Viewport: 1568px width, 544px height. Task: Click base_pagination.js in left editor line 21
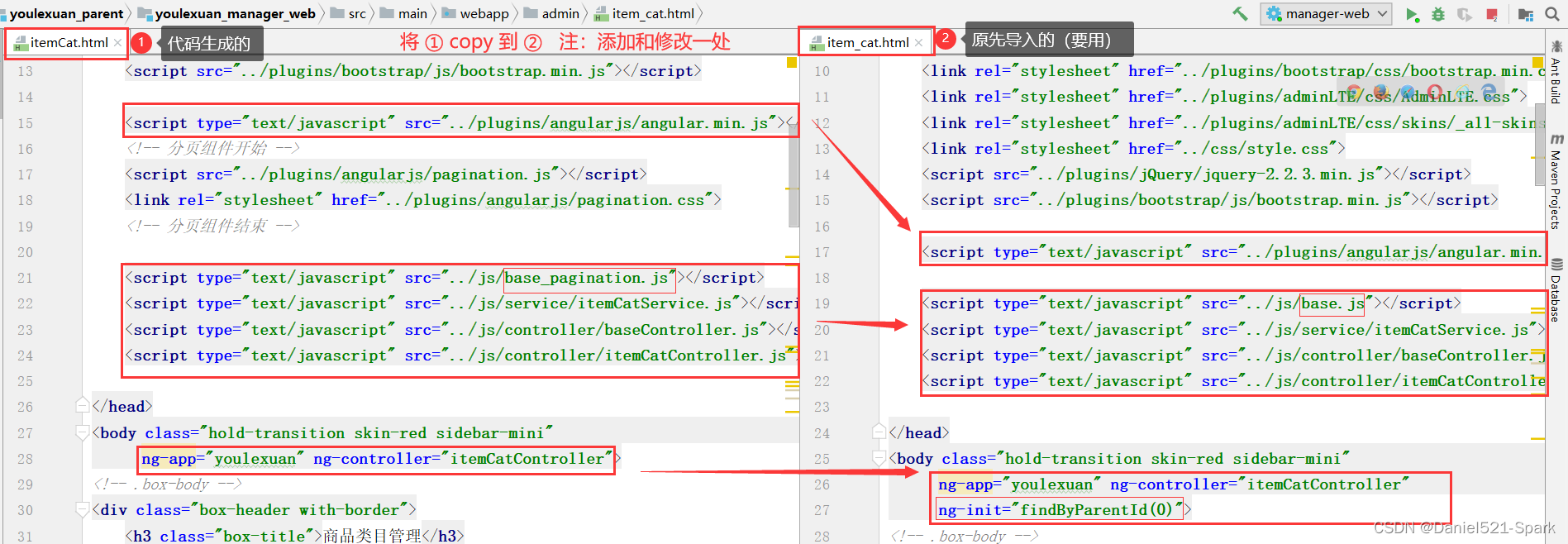586,278
